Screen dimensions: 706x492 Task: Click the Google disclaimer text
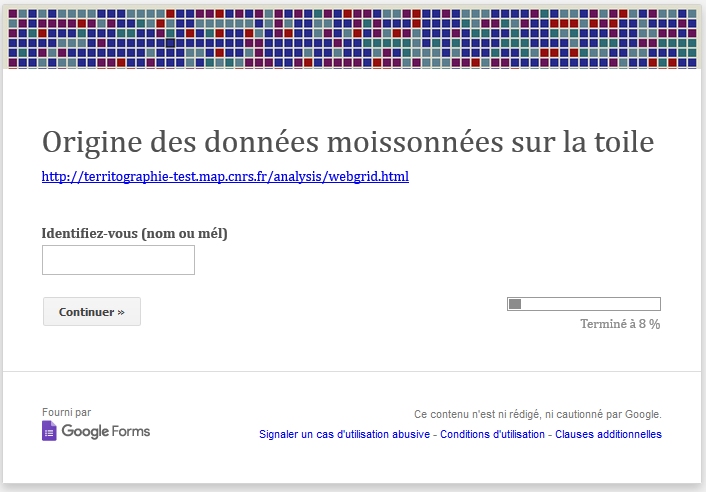[538, 414]
